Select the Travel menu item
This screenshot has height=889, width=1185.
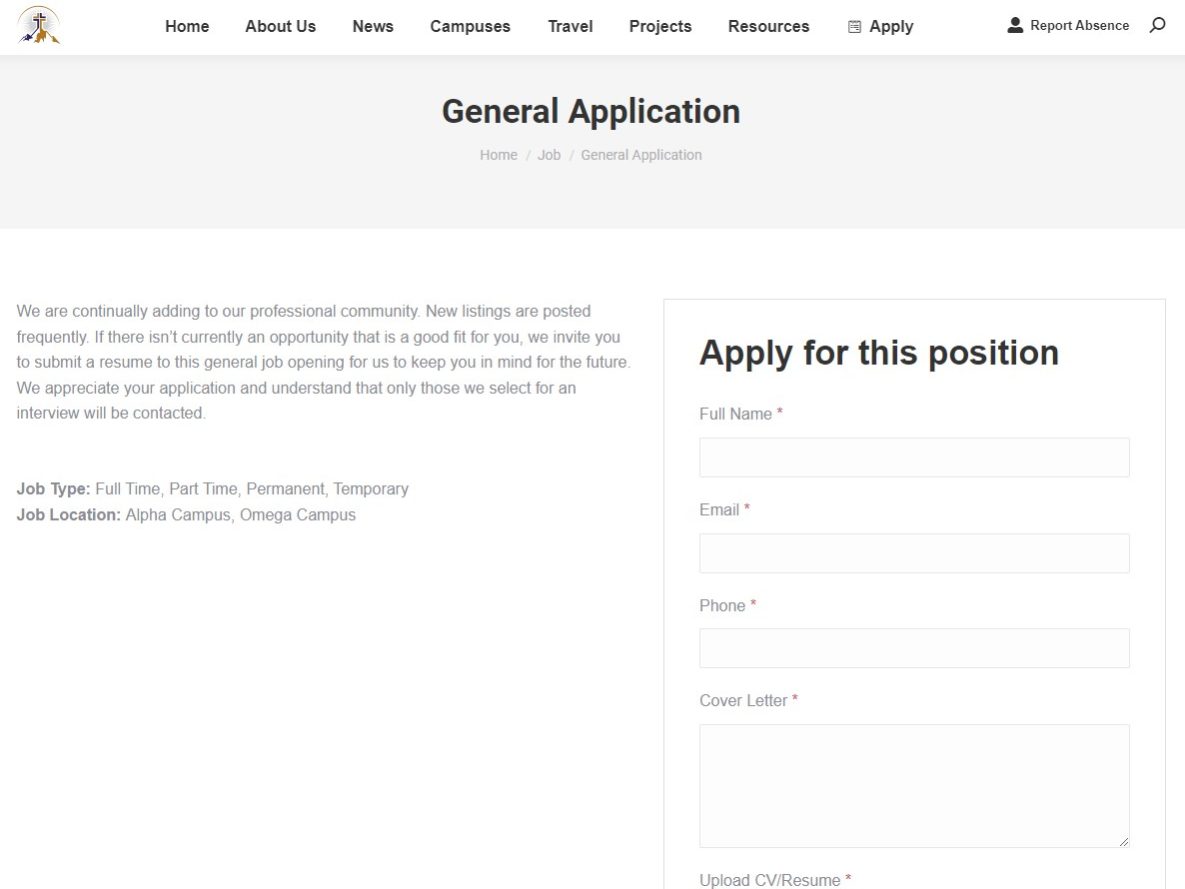click(570, 27)
